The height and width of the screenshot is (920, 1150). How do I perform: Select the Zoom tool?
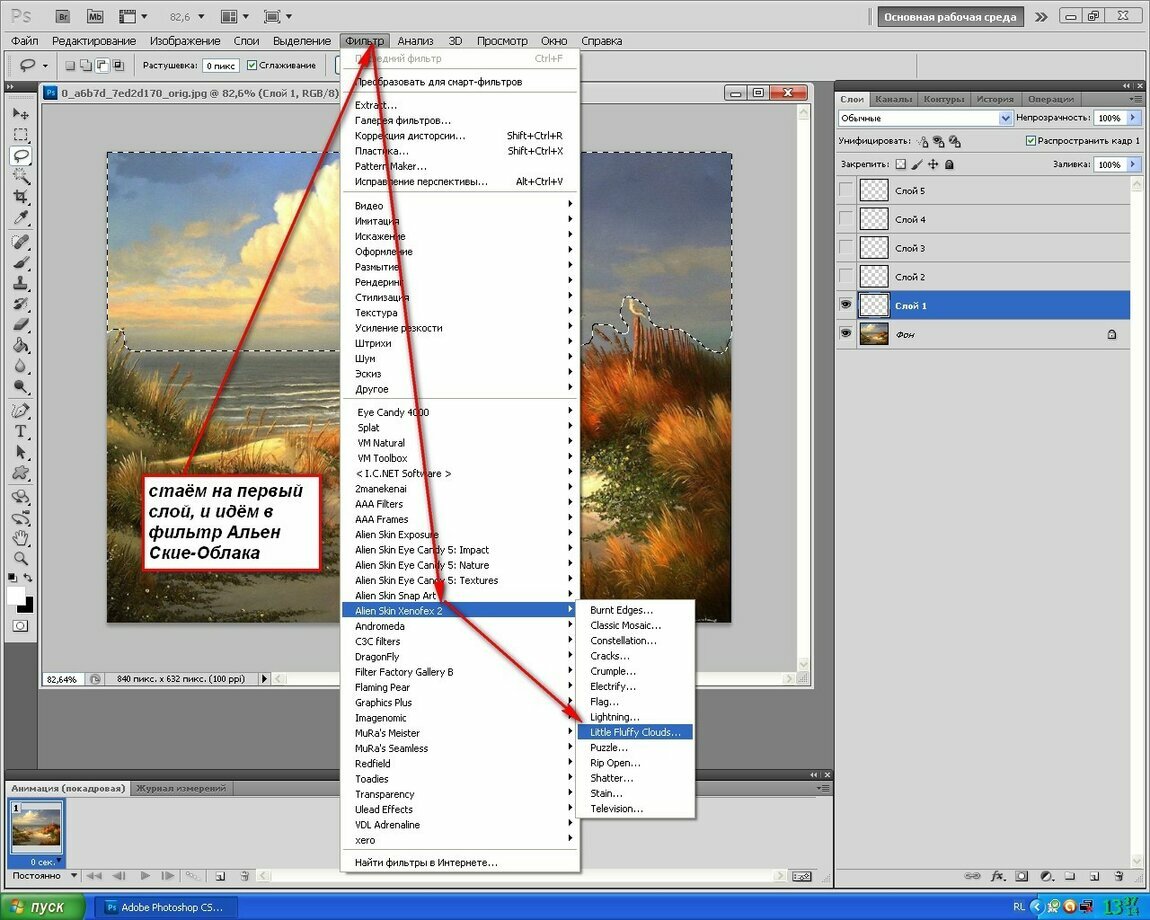pos(21,559)
